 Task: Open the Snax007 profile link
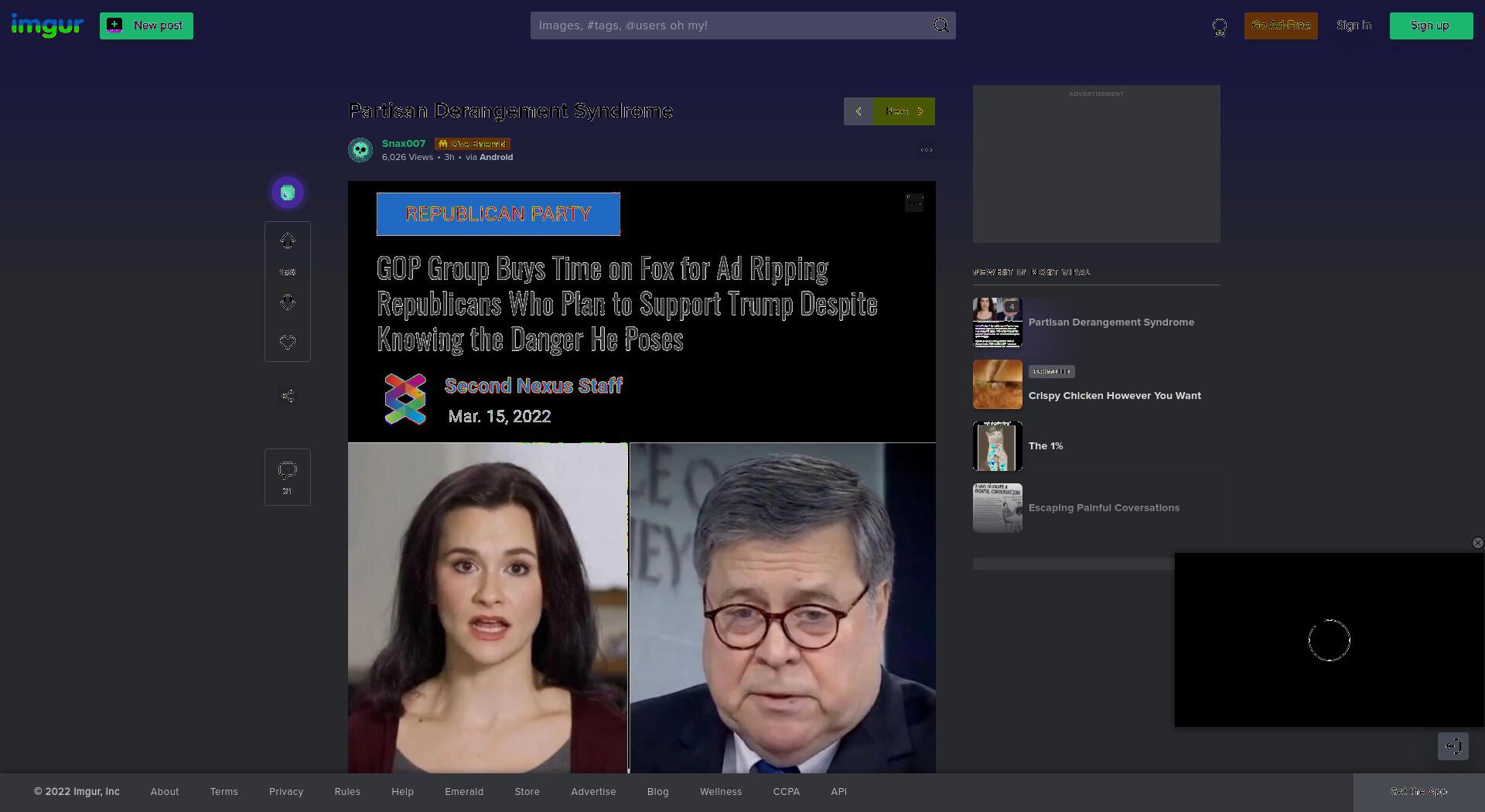point(404,144)
